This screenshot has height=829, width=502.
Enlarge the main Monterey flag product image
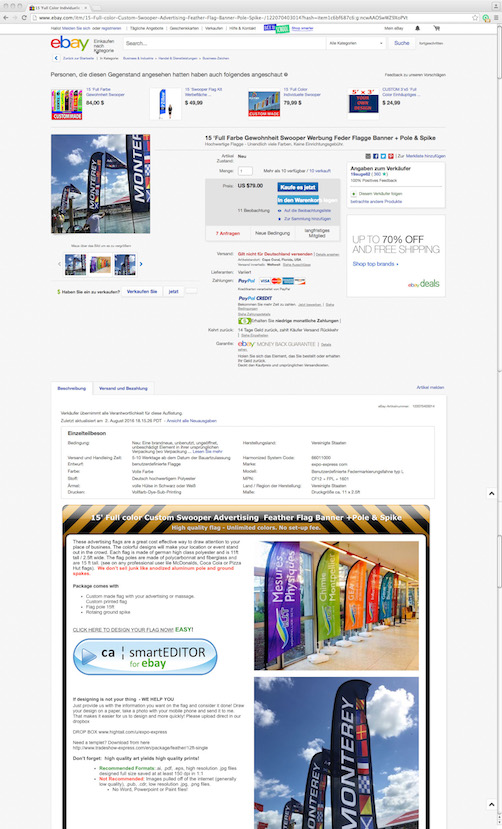coord(100,184)
